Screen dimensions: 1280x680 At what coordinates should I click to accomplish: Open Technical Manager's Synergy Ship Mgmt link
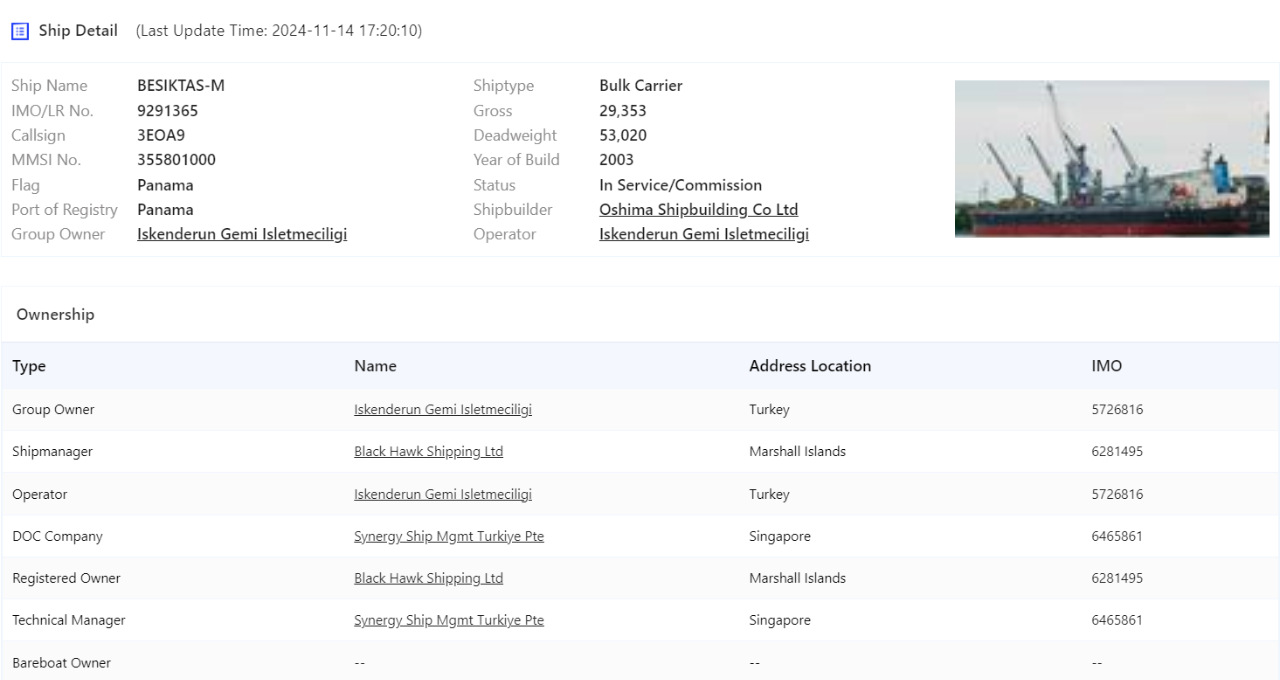pos(448,620)
